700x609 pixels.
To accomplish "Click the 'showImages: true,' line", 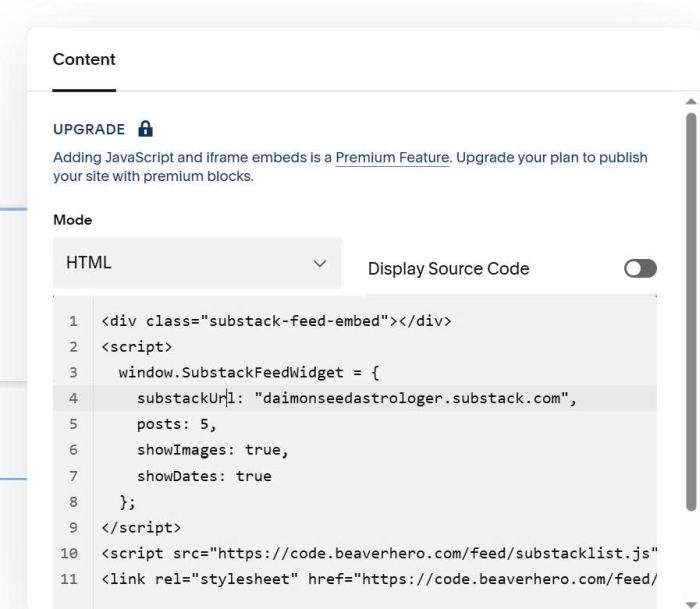I will tap(212, 450).
